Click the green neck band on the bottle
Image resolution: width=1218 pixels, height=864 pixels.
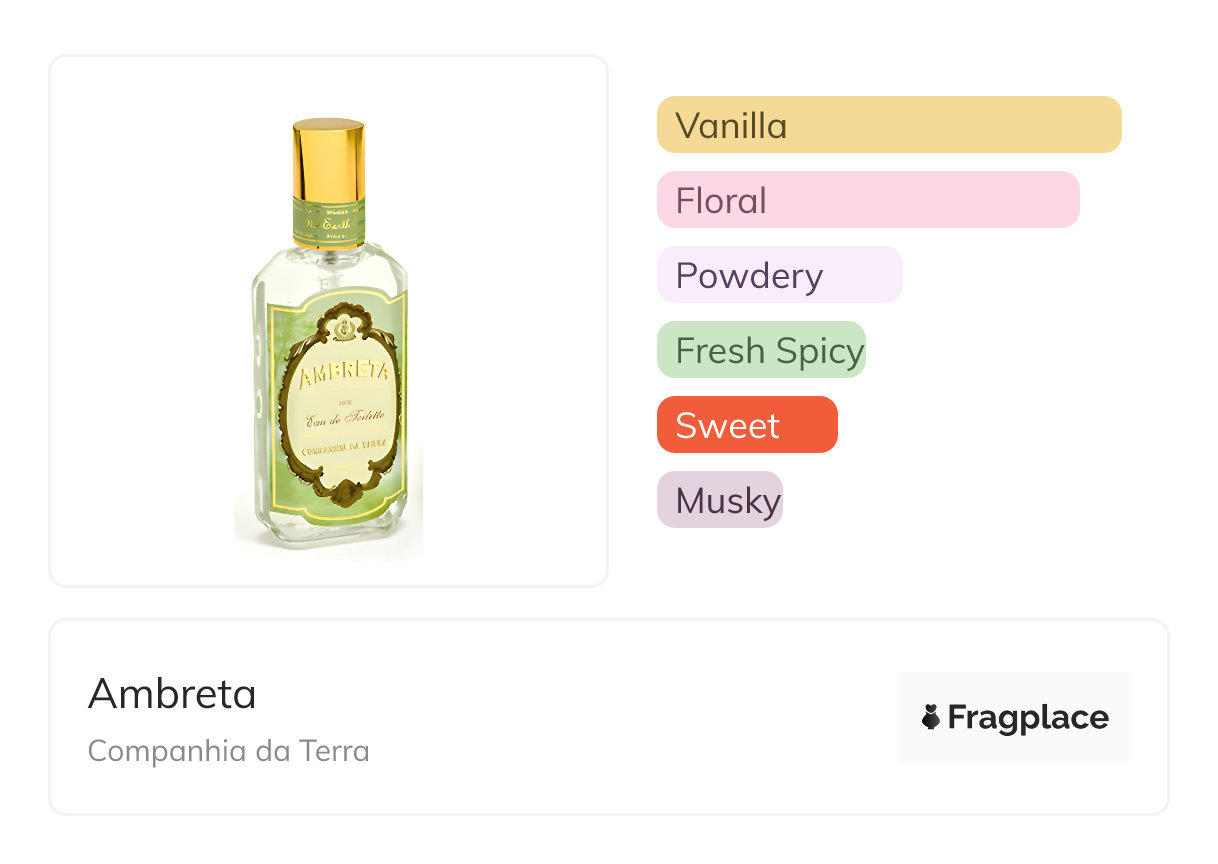click(328, 221)
